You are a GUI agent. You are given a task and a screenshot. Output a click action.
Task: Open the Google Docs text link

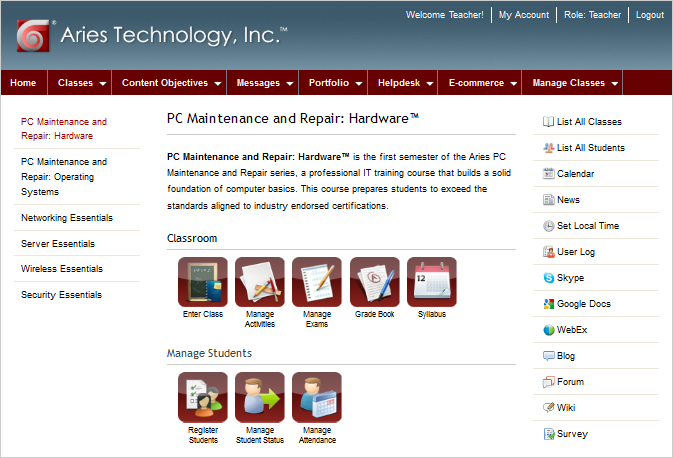click(x=584, y=304)
